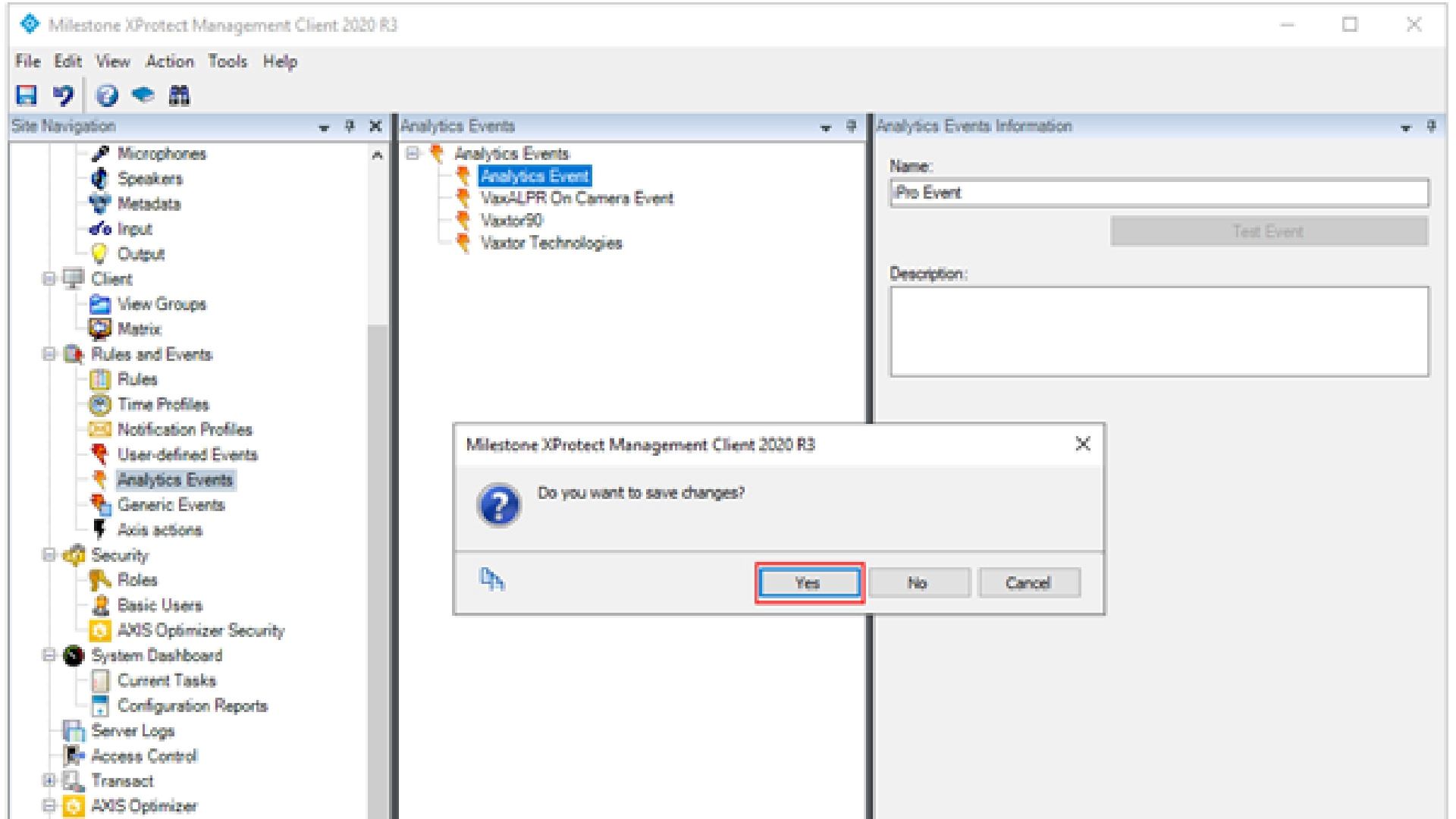This screenshot has width=1456, height=819.
Task: Pin the Site Navigation panel
Action: (350, 127)
